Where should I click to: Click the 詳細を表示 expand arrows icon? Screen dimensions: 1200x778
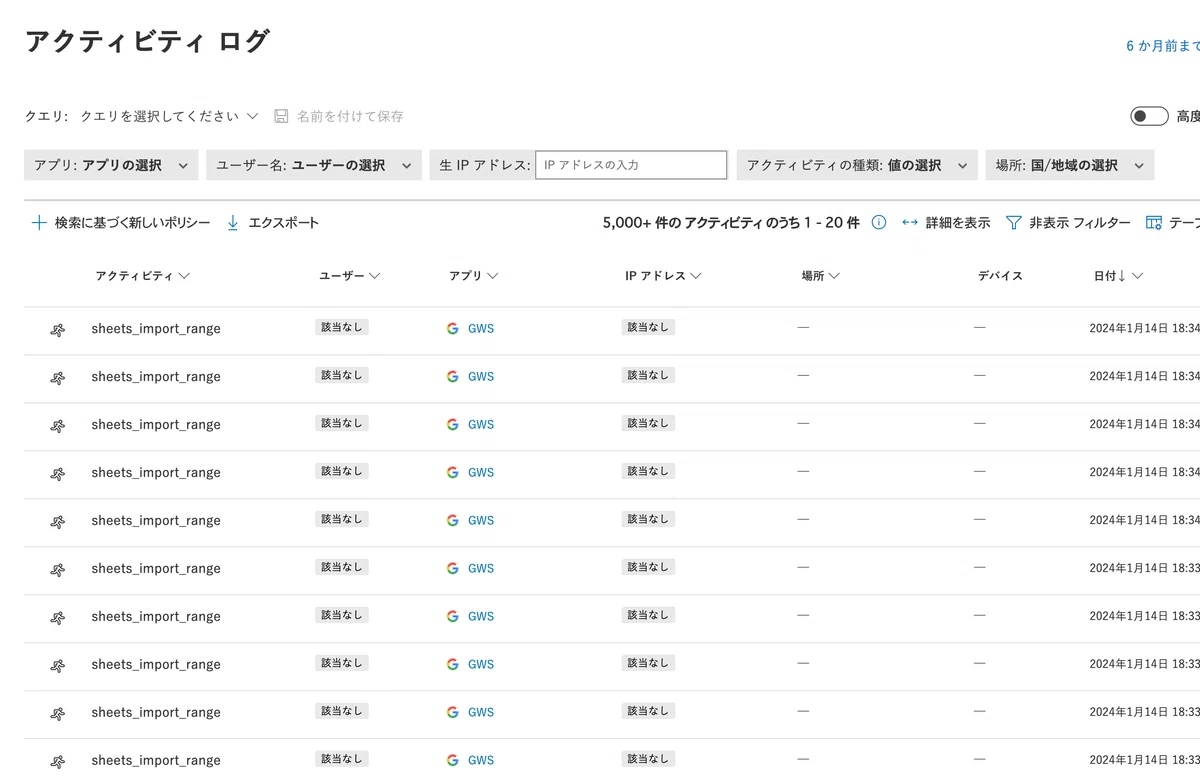pyautogui.click(x=910, y=223)
